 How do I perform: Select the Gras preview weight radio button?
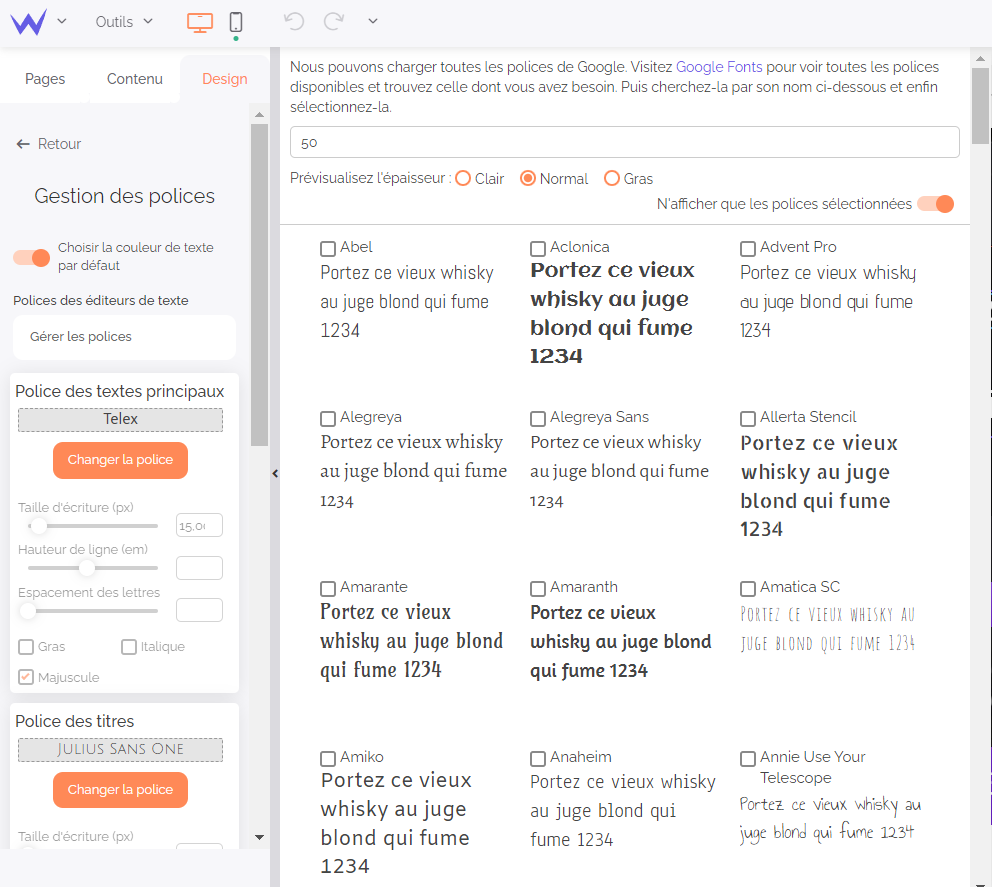pyautogui.click(x=611, y=178)
